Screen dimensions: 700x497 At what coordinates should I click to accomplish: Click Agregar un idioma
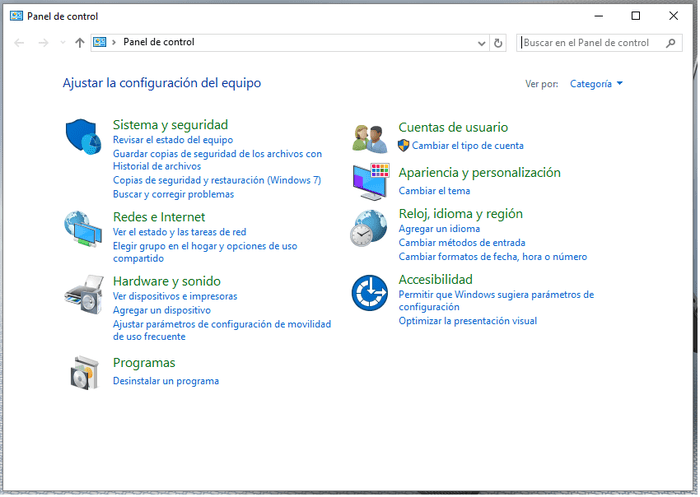[439, 229]
